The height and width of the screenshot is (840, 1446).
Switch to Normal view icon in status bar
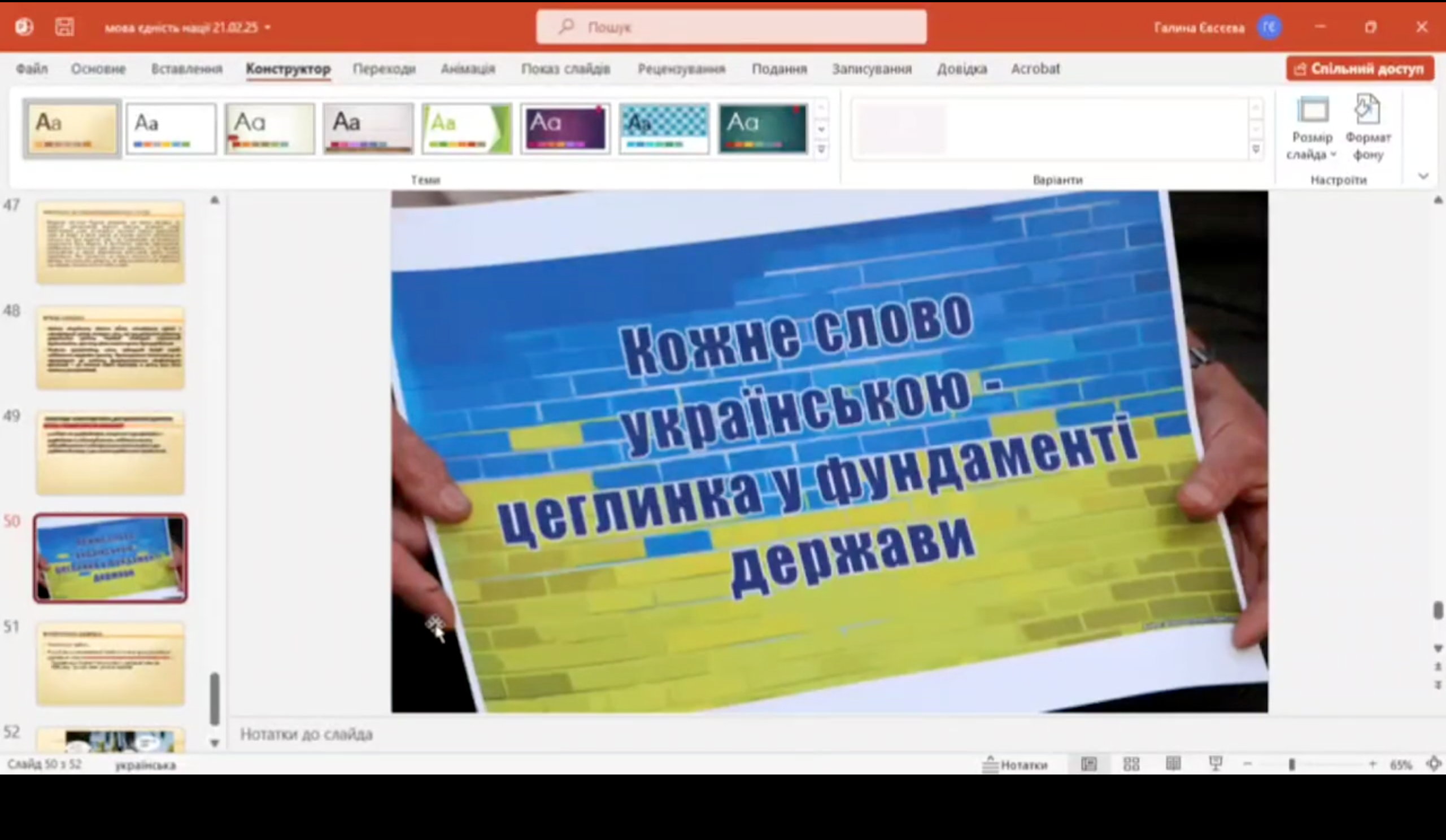pyautogui.click(x=1088, y=764)
